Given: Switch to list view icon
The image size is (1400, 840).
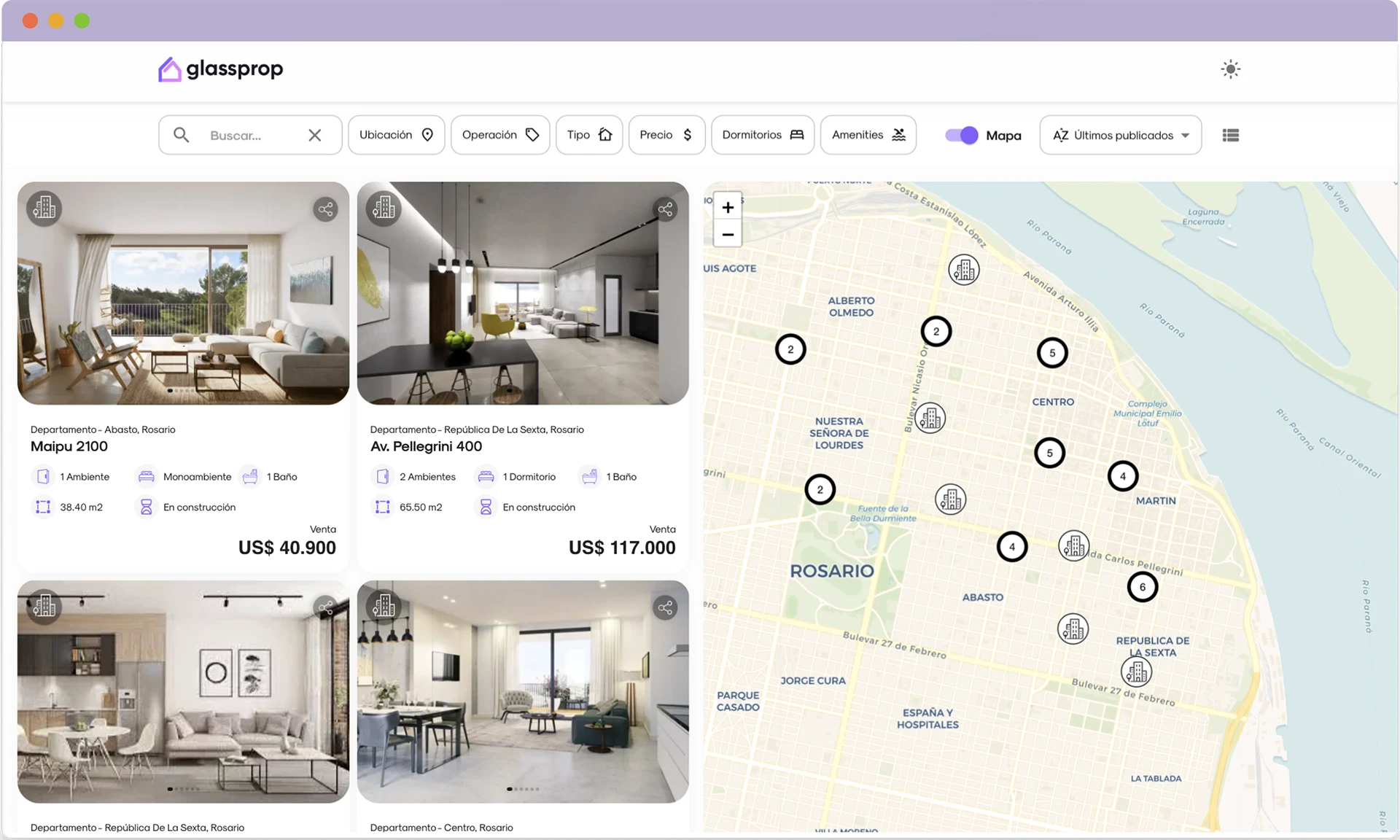Looking at the screenshot, I should 1230,135.
